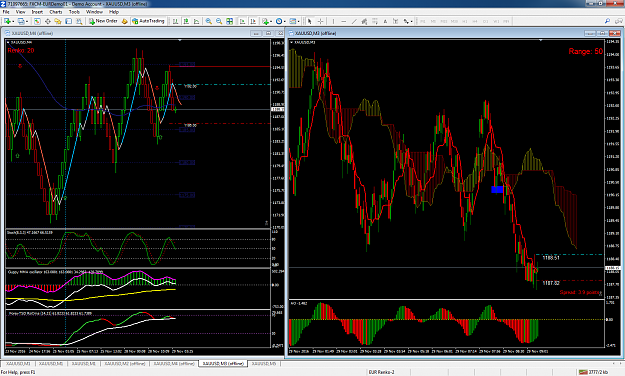
Task: Expand the new chart dropdown arrow
Action: pos(13,22)
